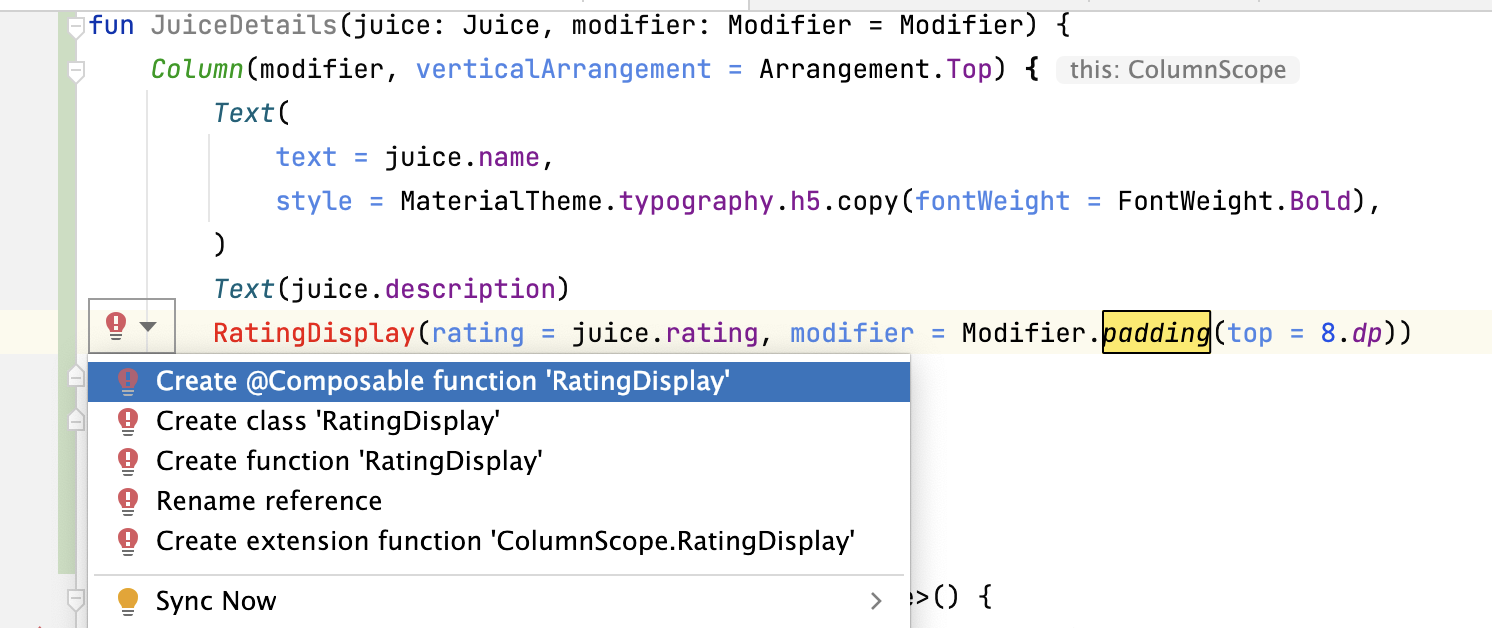Click the bulb icon beside Rename reference
Viewport: 1492px width, 628px height.
127,501
